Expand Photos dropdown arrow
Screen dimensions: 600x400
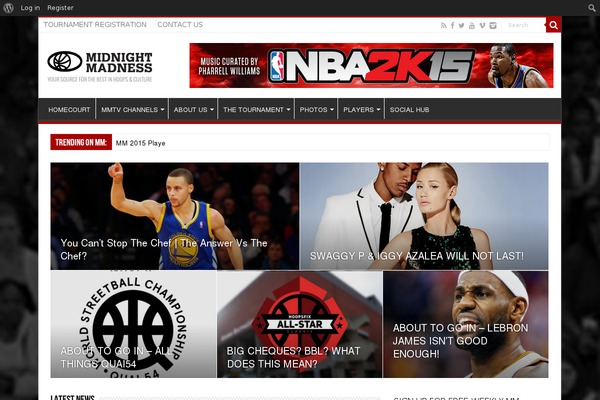tap(332, 110)
